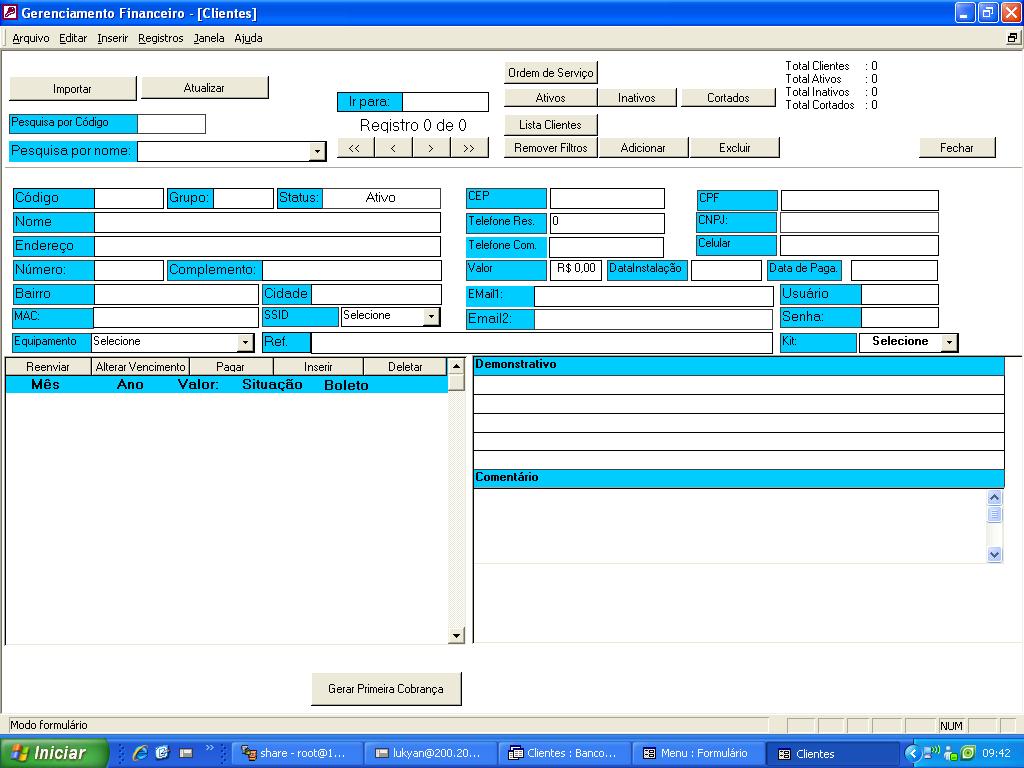Click inside the Comentário text area

click(x=730, y=526)
